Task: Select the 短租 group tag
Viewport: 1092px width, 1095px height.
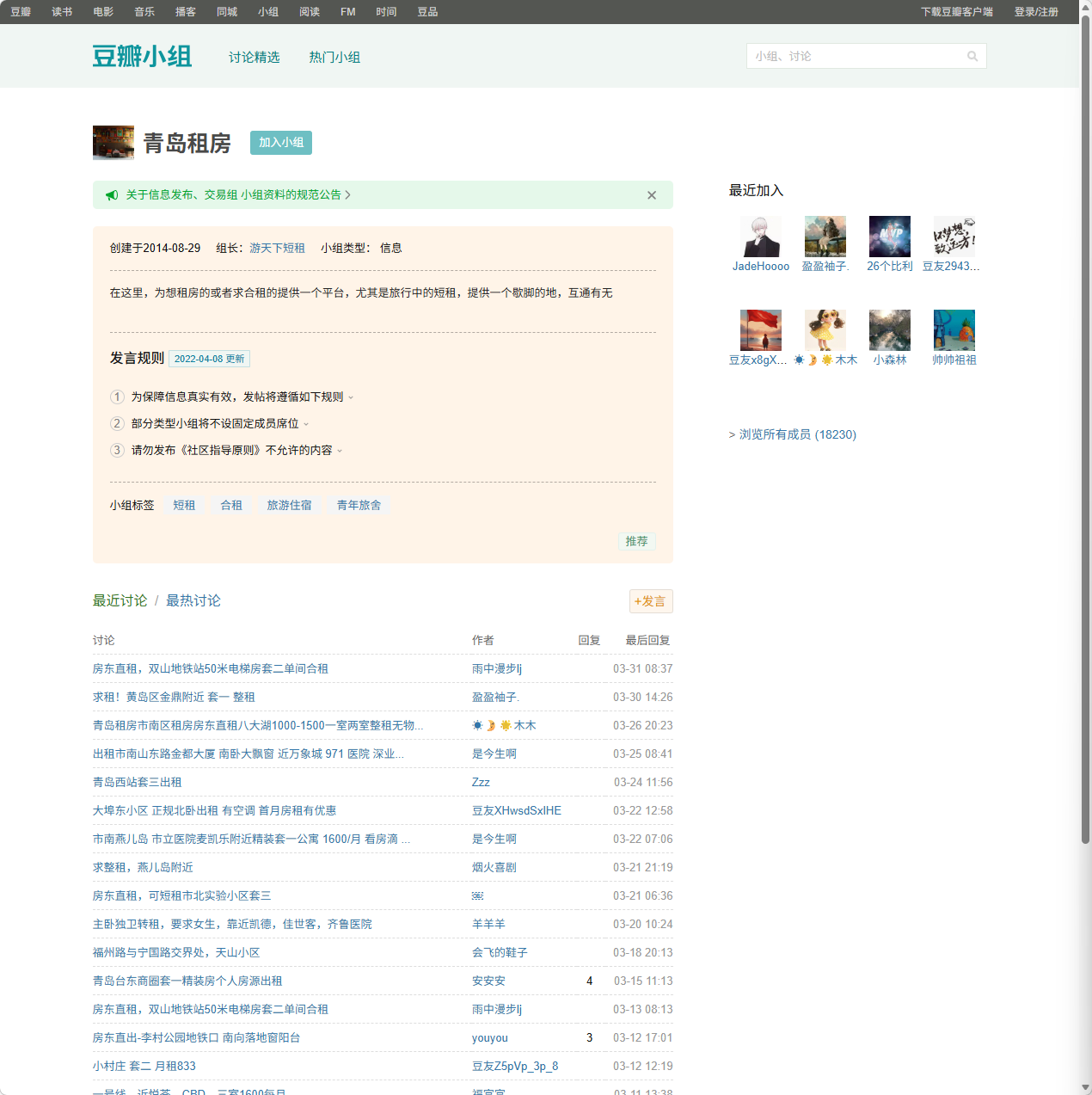Action: point(184,506)
